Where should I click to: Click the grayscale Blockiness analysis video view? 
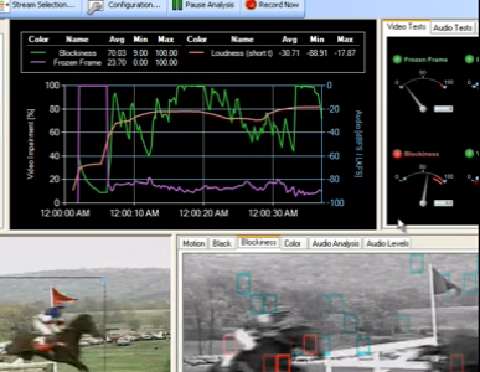[x=331, y=313]
